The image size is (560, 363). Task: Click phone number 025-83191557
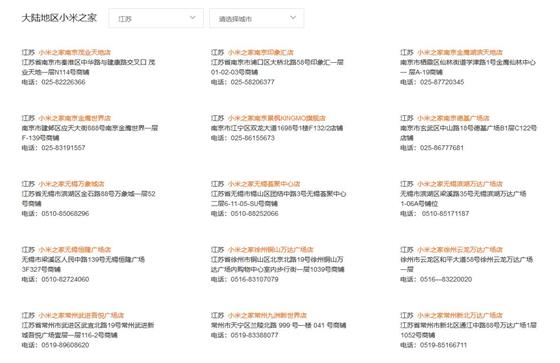[x=63, y=148]
